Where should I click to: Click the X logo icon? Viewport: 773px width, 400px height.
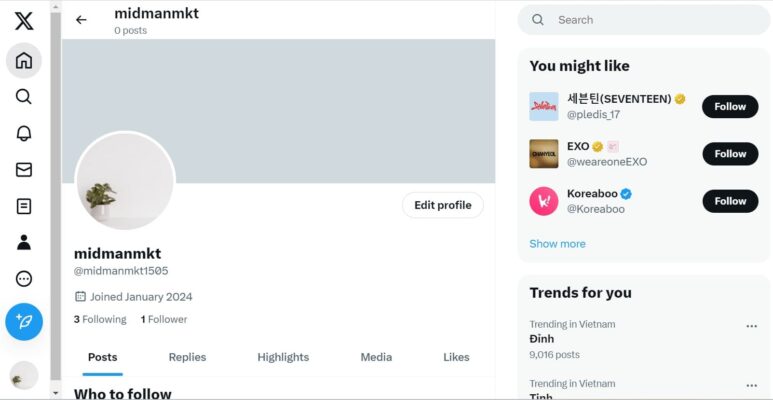(24, 21)
